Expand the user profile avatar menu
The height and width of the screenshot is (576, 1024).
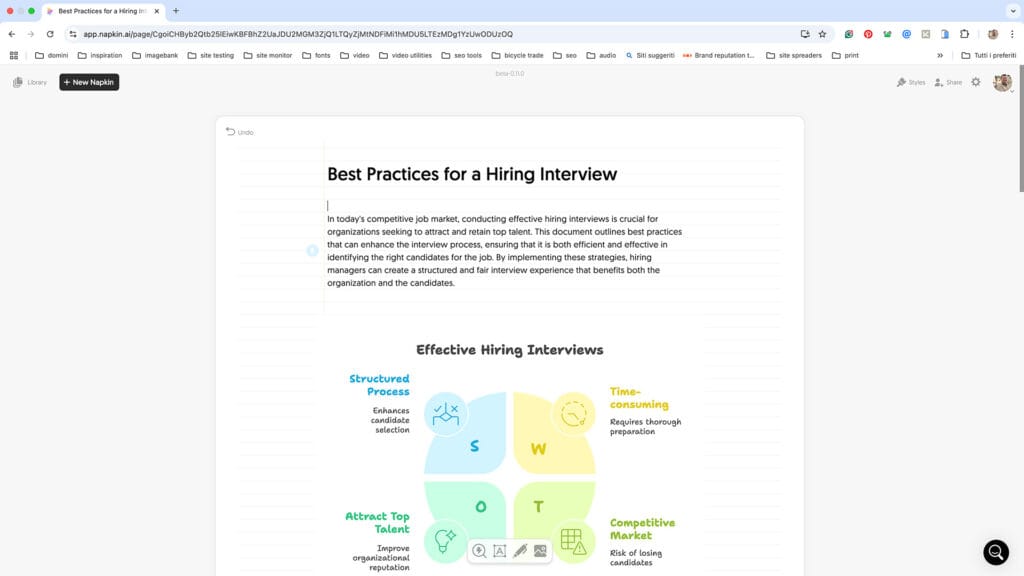tap(1002, 83)
